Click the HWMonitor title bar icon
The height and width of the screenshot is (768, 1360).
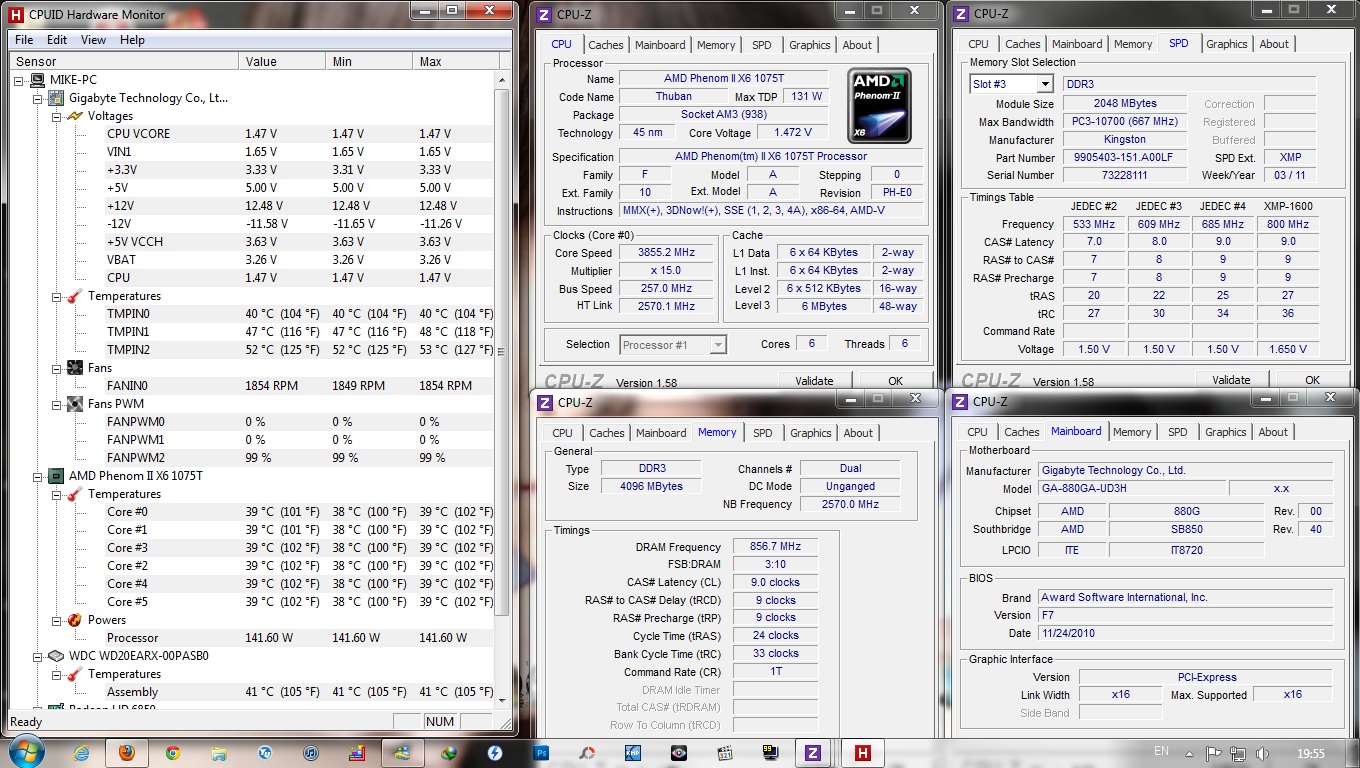(16, 14)
